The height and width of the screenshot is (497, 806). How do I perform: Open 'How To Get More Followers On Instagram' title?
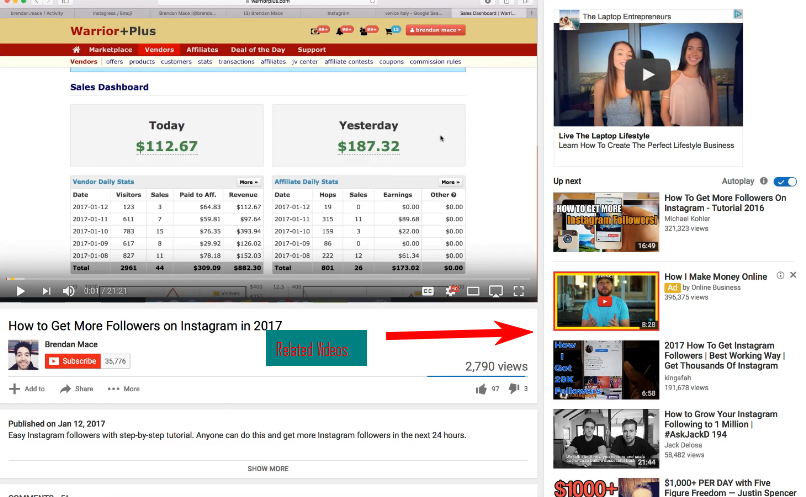click(725, 203)
